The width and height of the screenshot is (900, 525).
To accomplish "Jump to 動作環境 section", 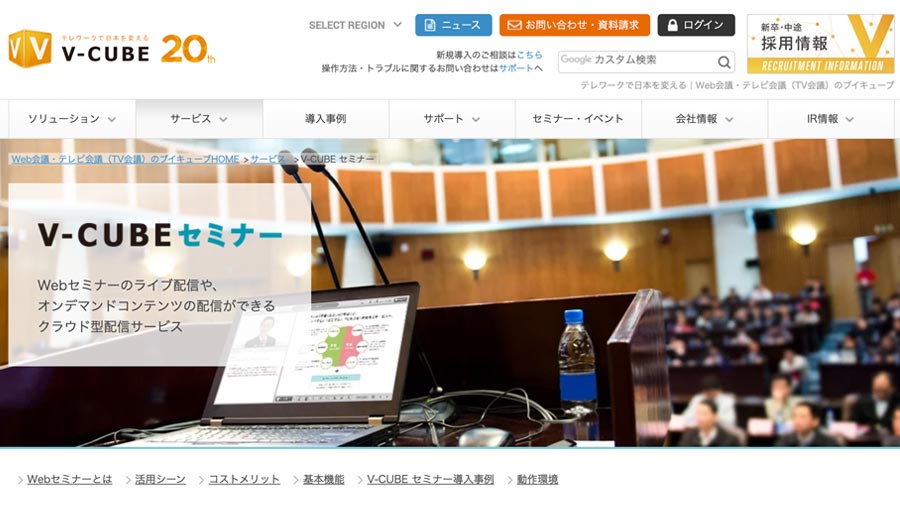I will 537,479.
